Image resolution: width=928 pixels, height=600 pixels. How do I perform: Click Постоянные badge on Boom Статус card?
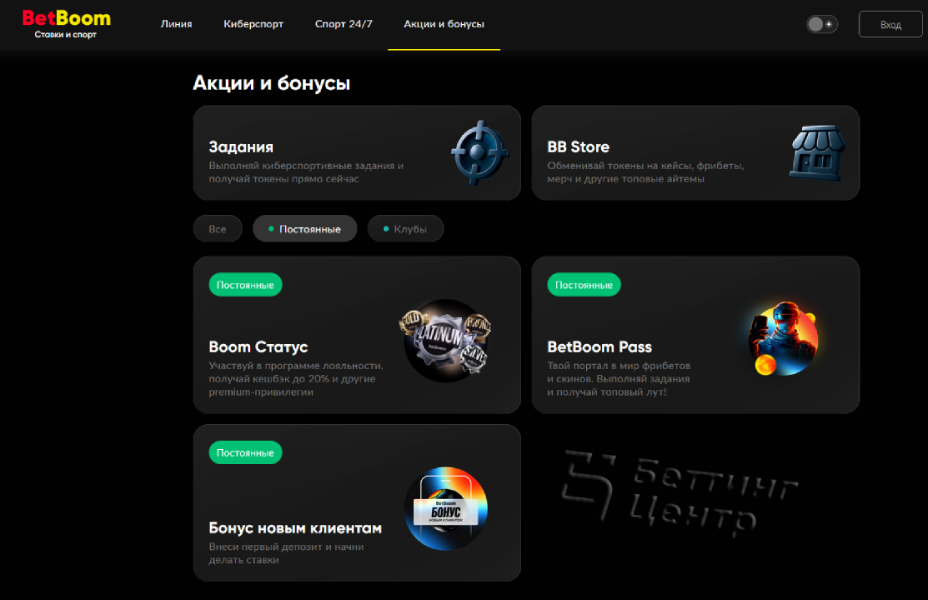pyautogui.click(x=245, y=285)
